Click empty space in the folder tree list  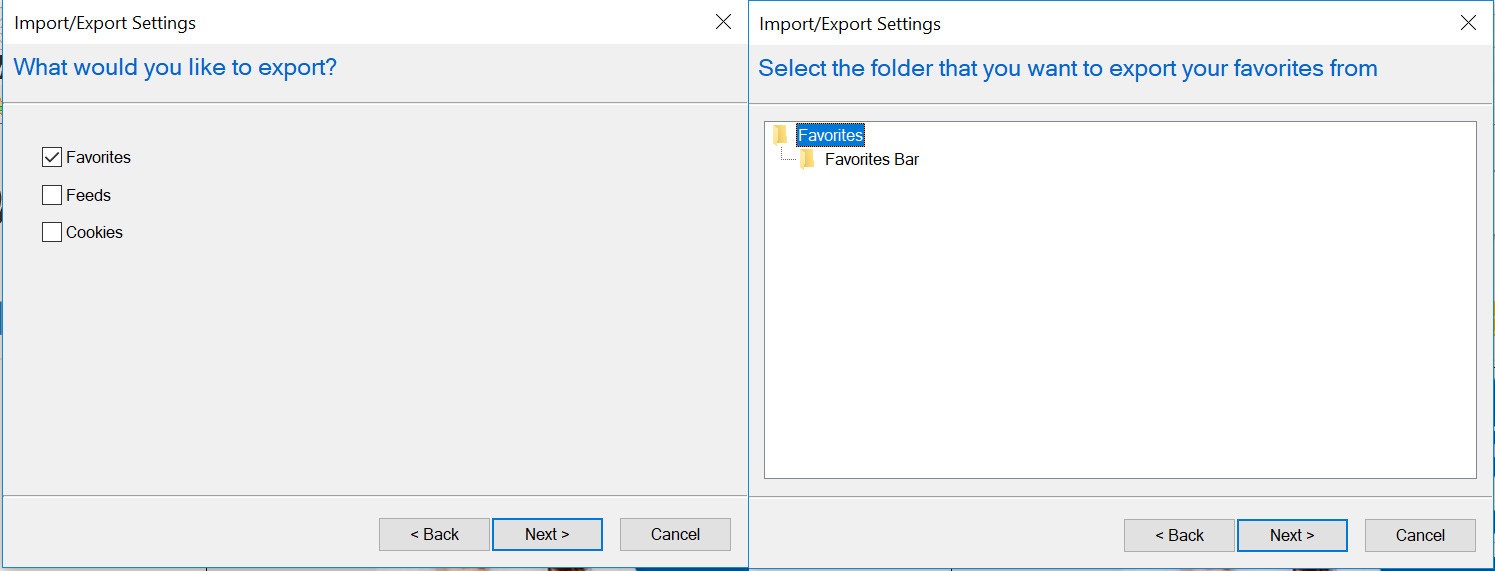(x=1120, y=330)
